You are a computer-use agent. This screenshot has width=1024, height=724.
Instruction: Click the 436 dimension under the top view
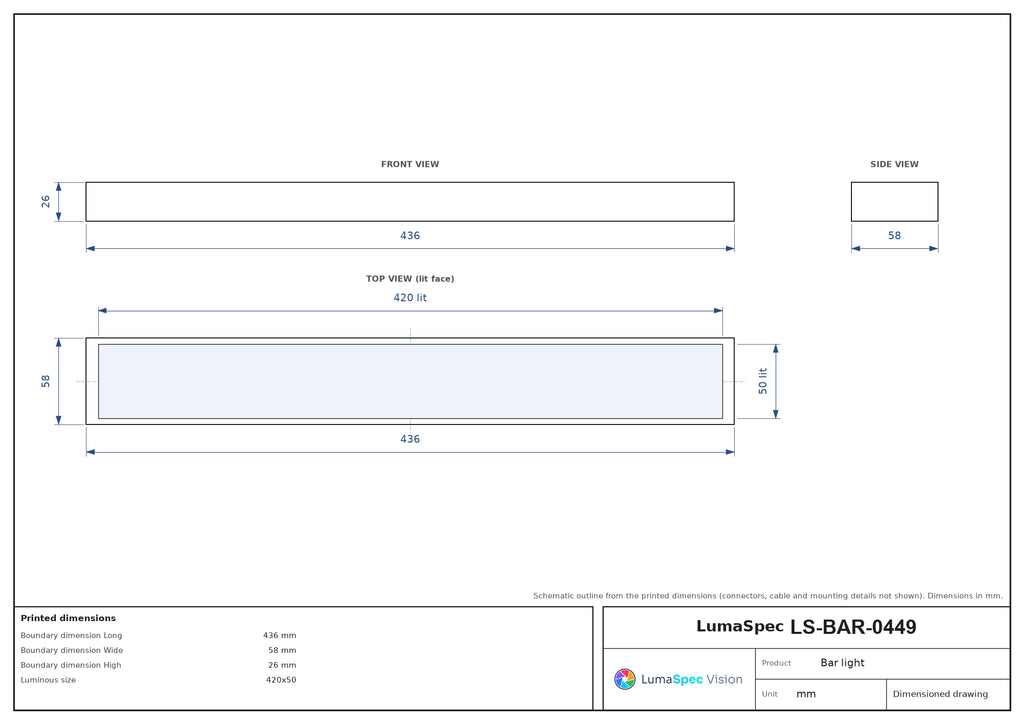click(x=410, y=439)
